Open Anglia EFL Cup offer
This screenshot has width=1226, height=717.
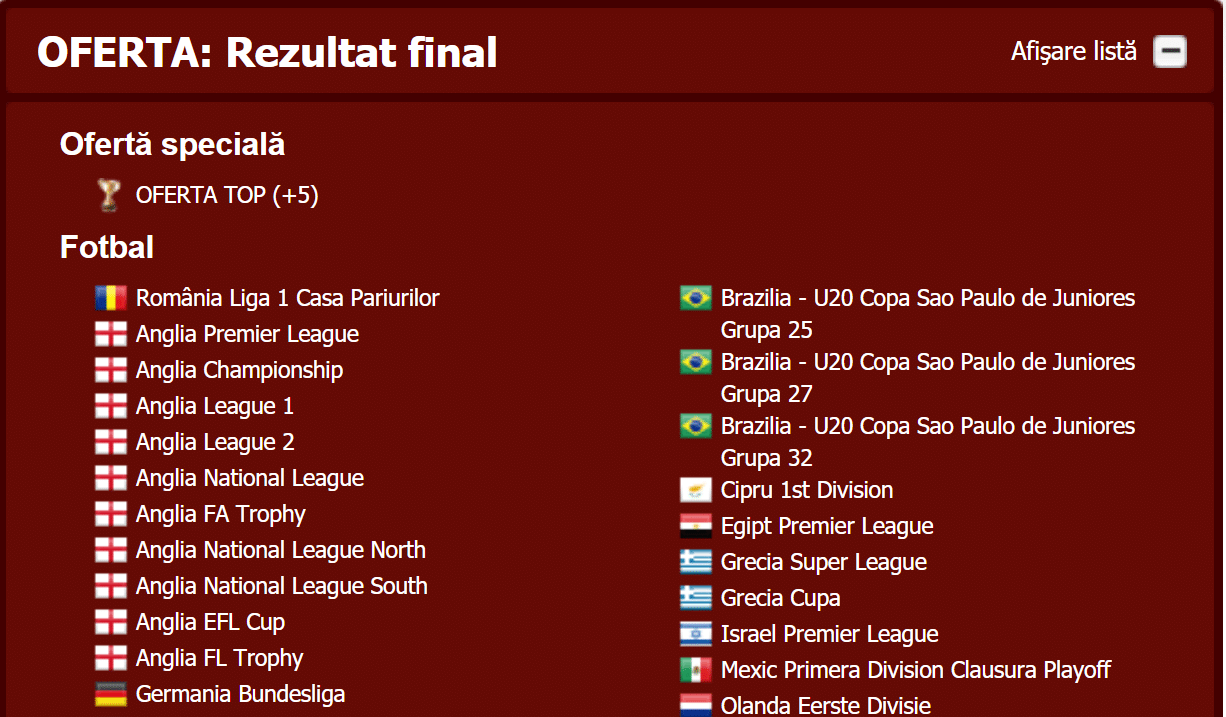[x=210, y=622]
